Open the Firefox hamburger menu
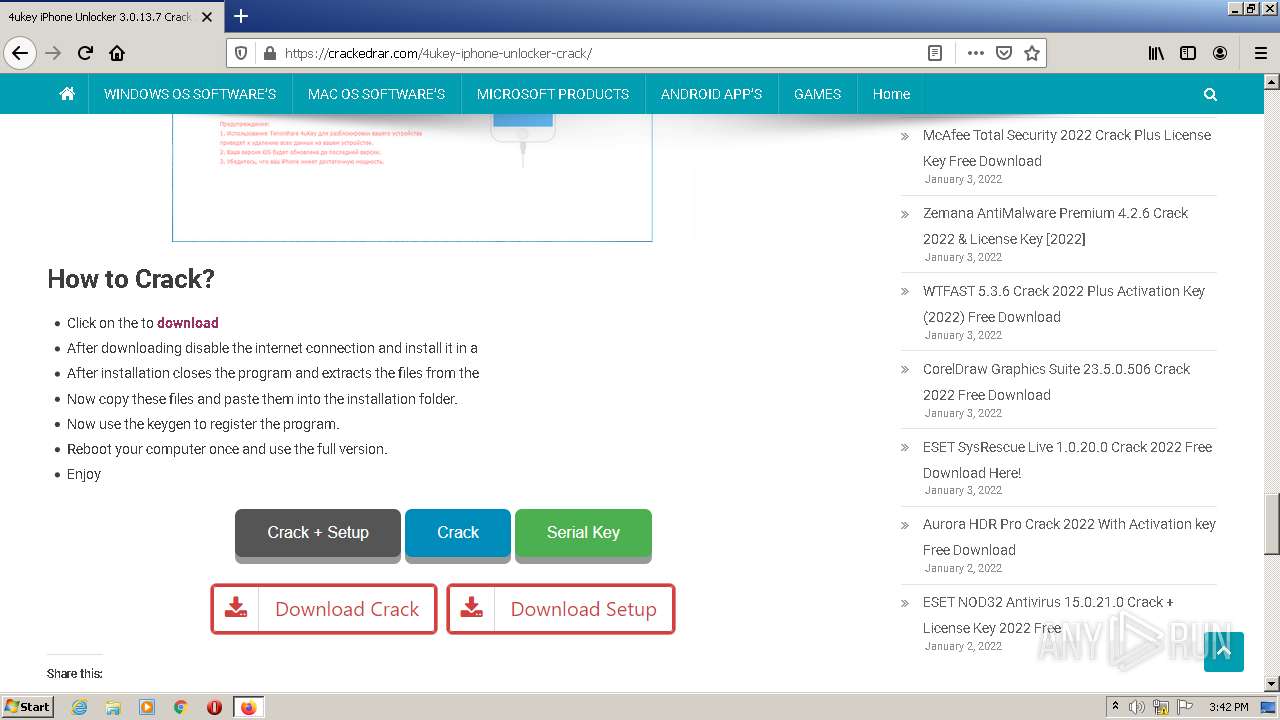Viewport: 1280px width, 720px height. (1261, 53)
